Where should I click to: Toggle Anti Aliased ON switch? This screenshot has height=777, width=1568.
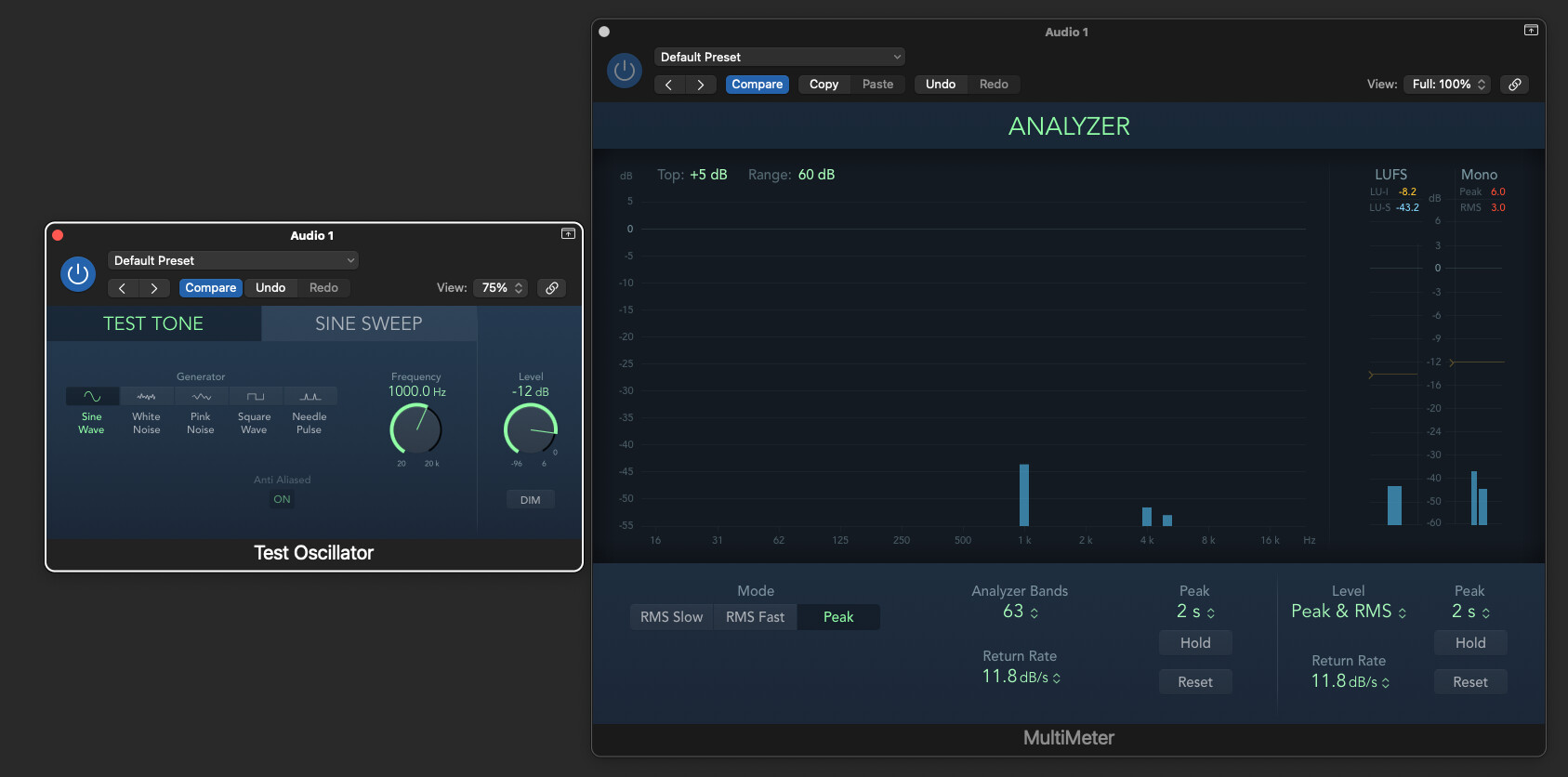[x=282, y=500]
